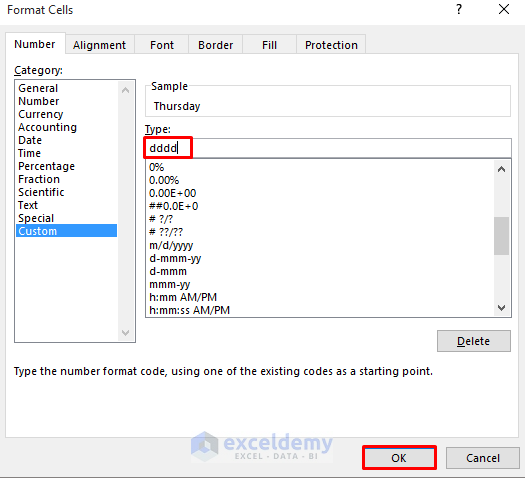Select the Date category
This screenshot has height=478, width=525.
pos(67,140)
